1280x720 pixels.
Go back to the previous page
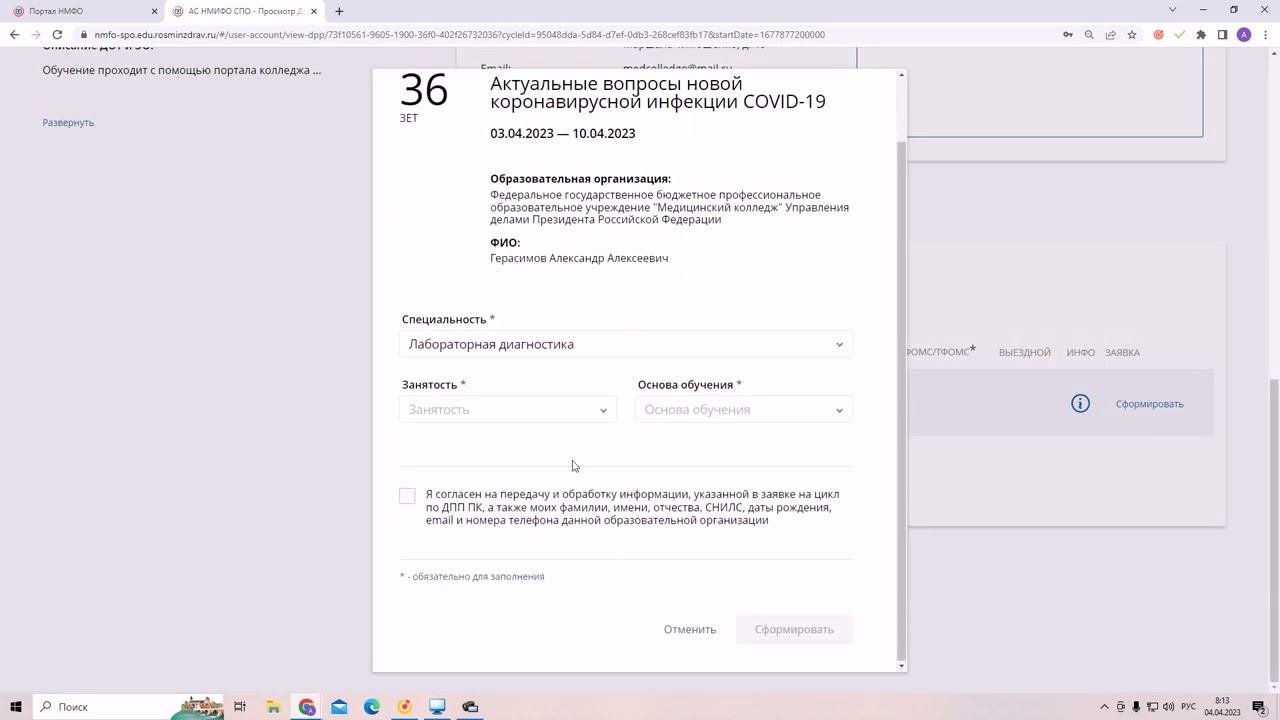(x=14, y=35)
